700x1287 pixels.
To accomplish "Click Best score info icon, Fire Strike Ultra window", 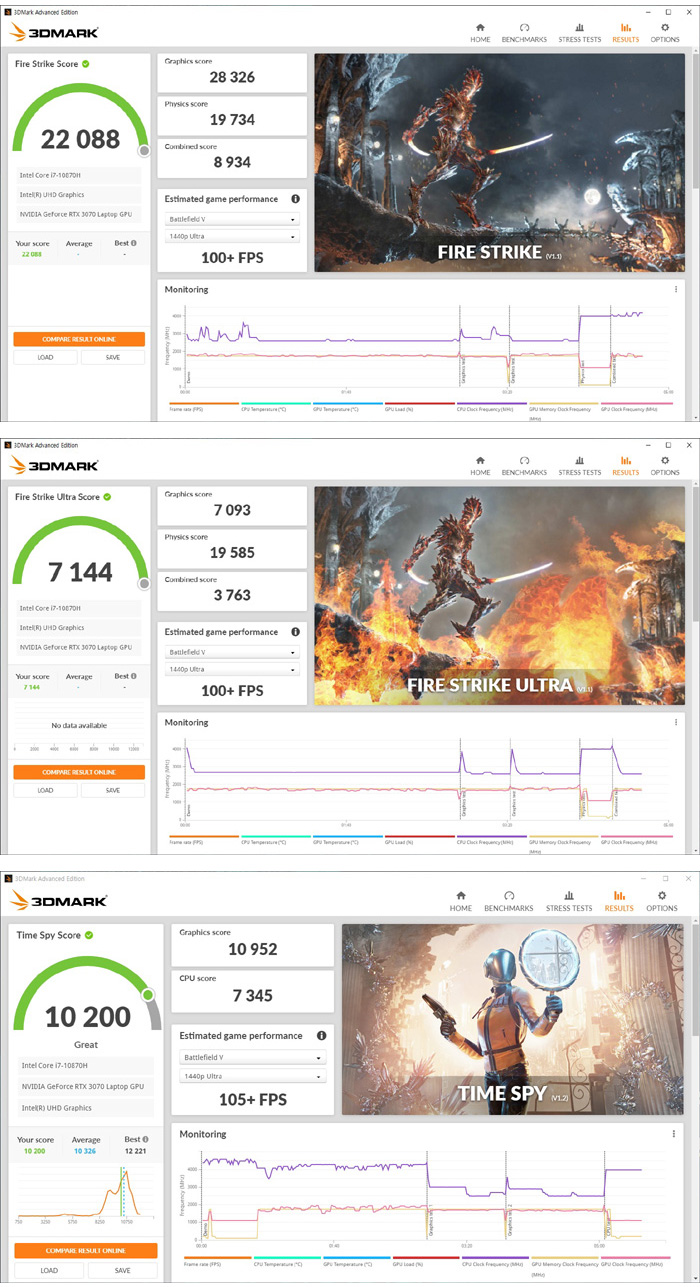I will [134, 676].
